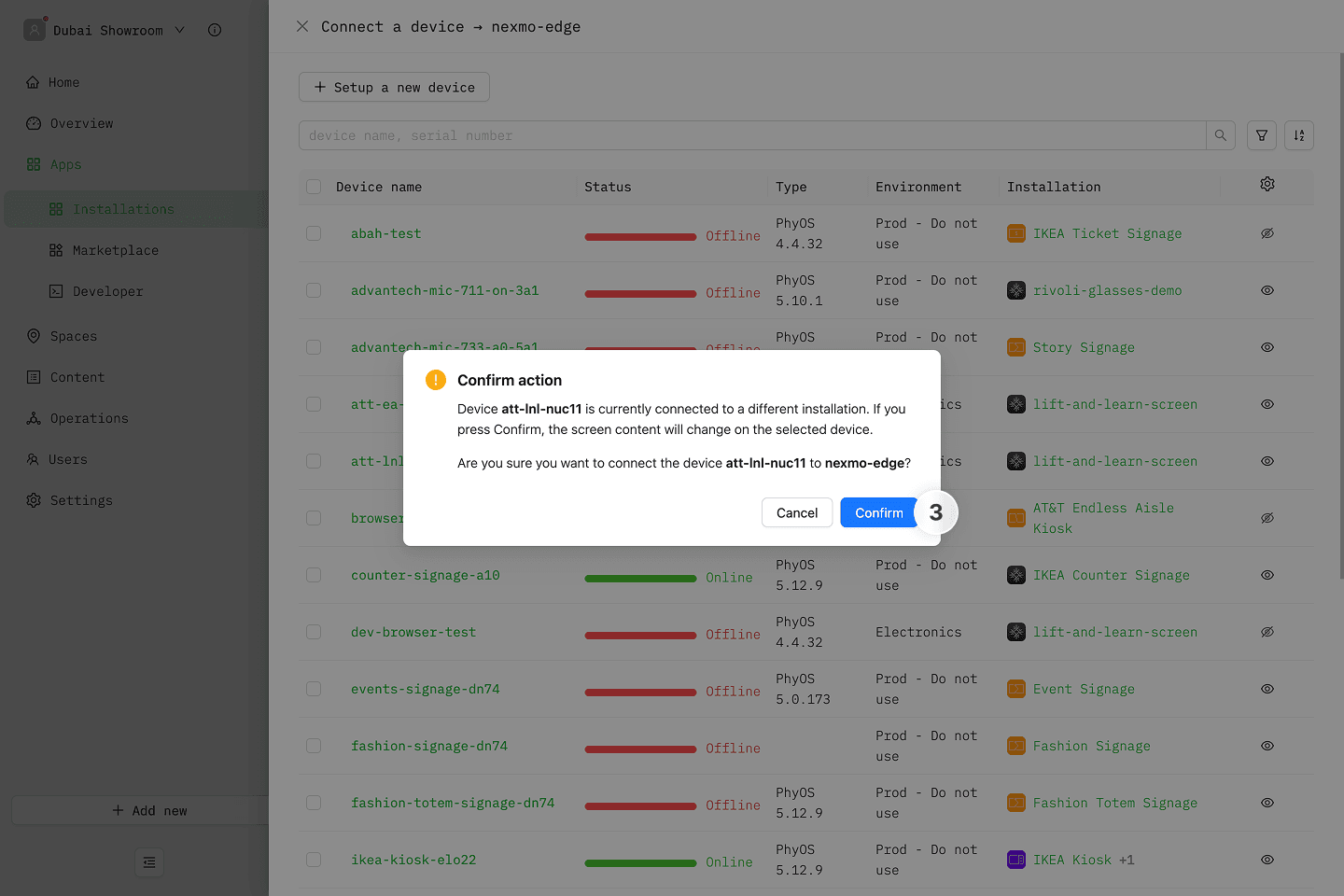Toggle visibility eye for IKEA Counter Signage row
This screenshot has width=1344, height=896.
point(1267,575)
